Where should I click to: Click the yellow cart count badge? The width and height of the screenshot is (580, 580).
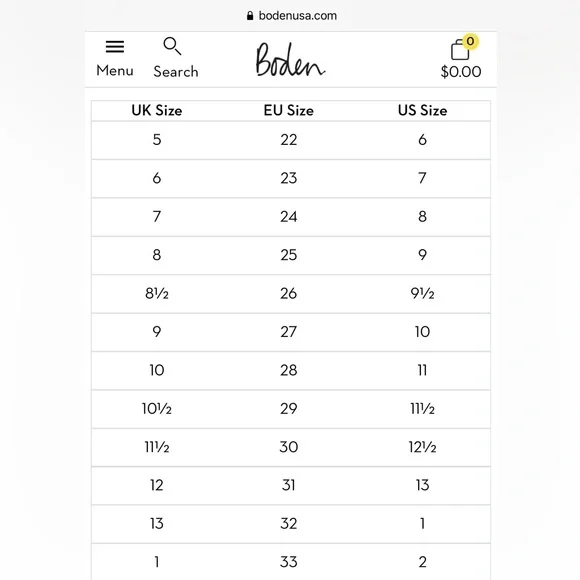[x=470, y=41]
